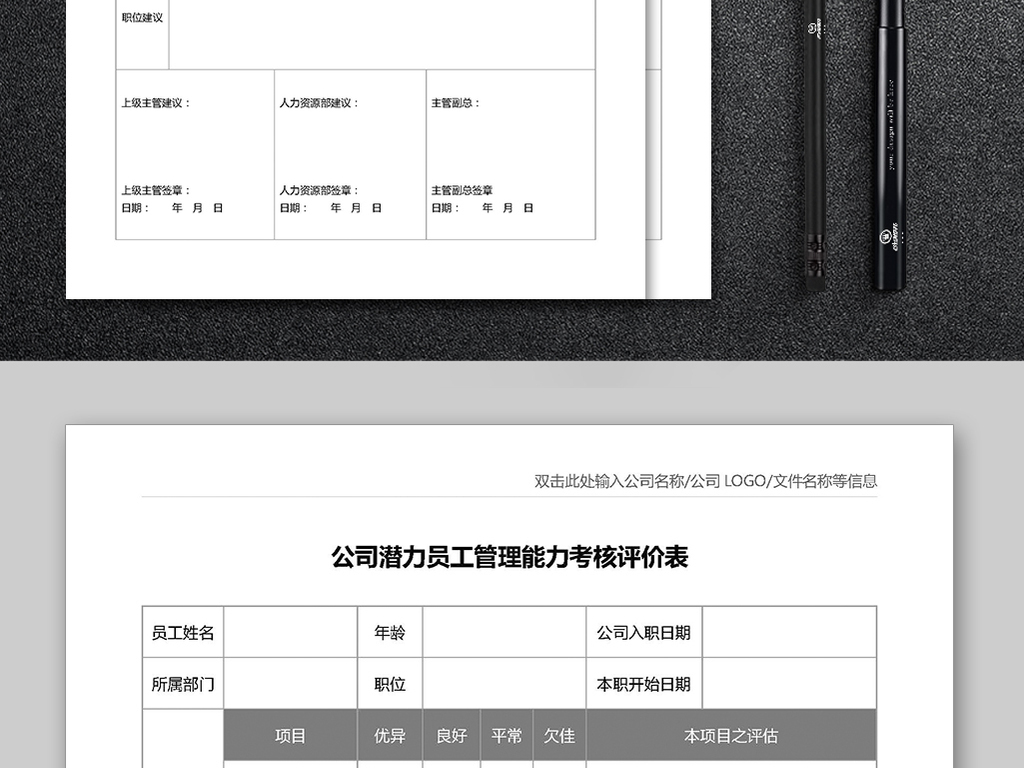Click the 平常 rating column header
Screen dimensions: 1024x768
click(x=507, y=735)
